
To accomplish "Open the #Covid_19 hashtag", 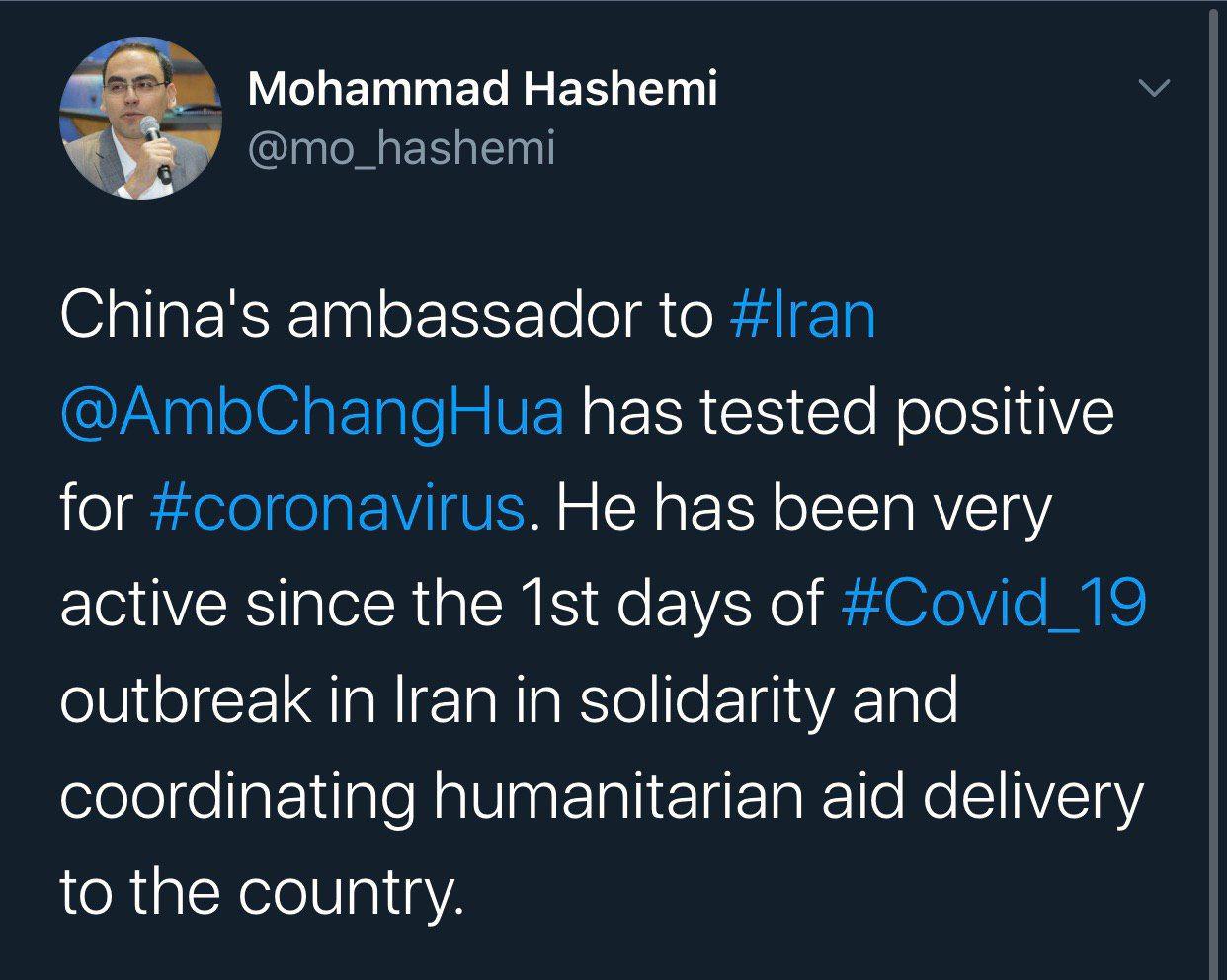I will click(x=993, y=604).
